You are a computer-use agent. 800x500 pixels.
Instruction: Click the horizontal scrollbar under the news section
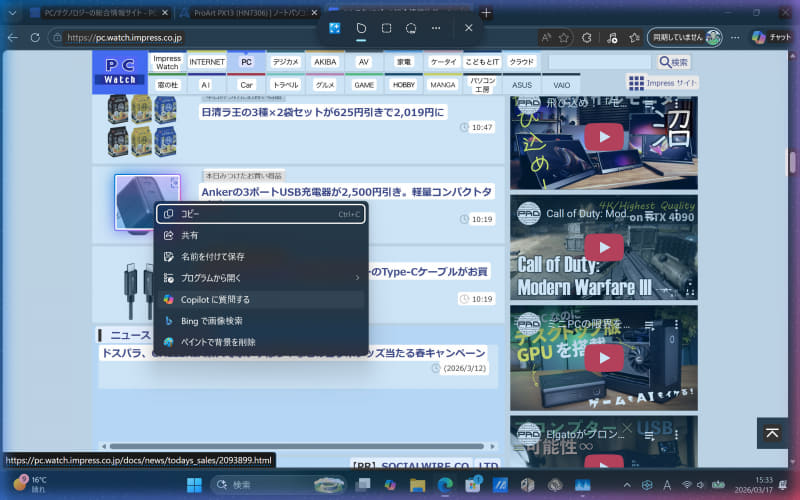[x=297, y=446]
